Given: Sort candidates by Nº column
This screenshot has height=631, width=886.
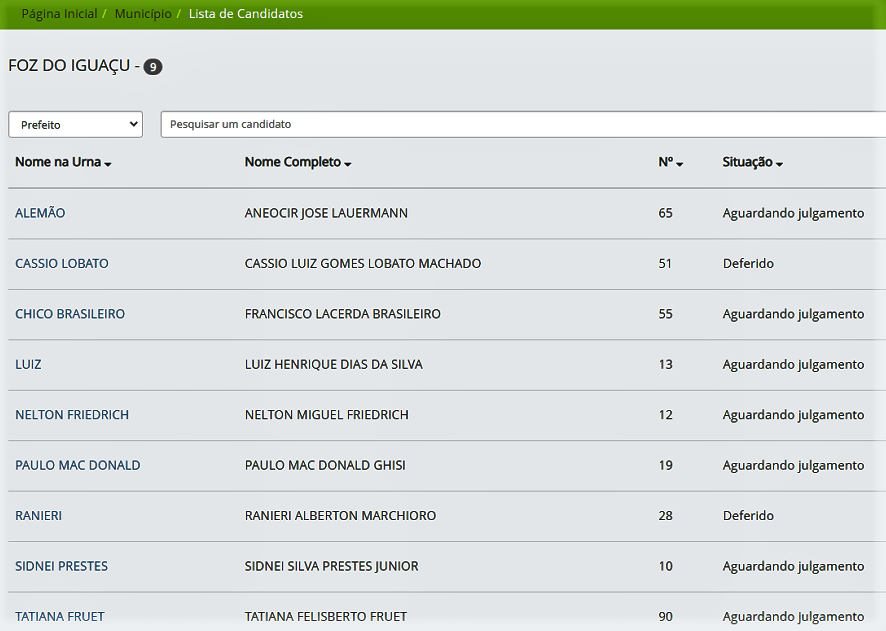Looking at the screenshot, I should click(x=670, y=162).
